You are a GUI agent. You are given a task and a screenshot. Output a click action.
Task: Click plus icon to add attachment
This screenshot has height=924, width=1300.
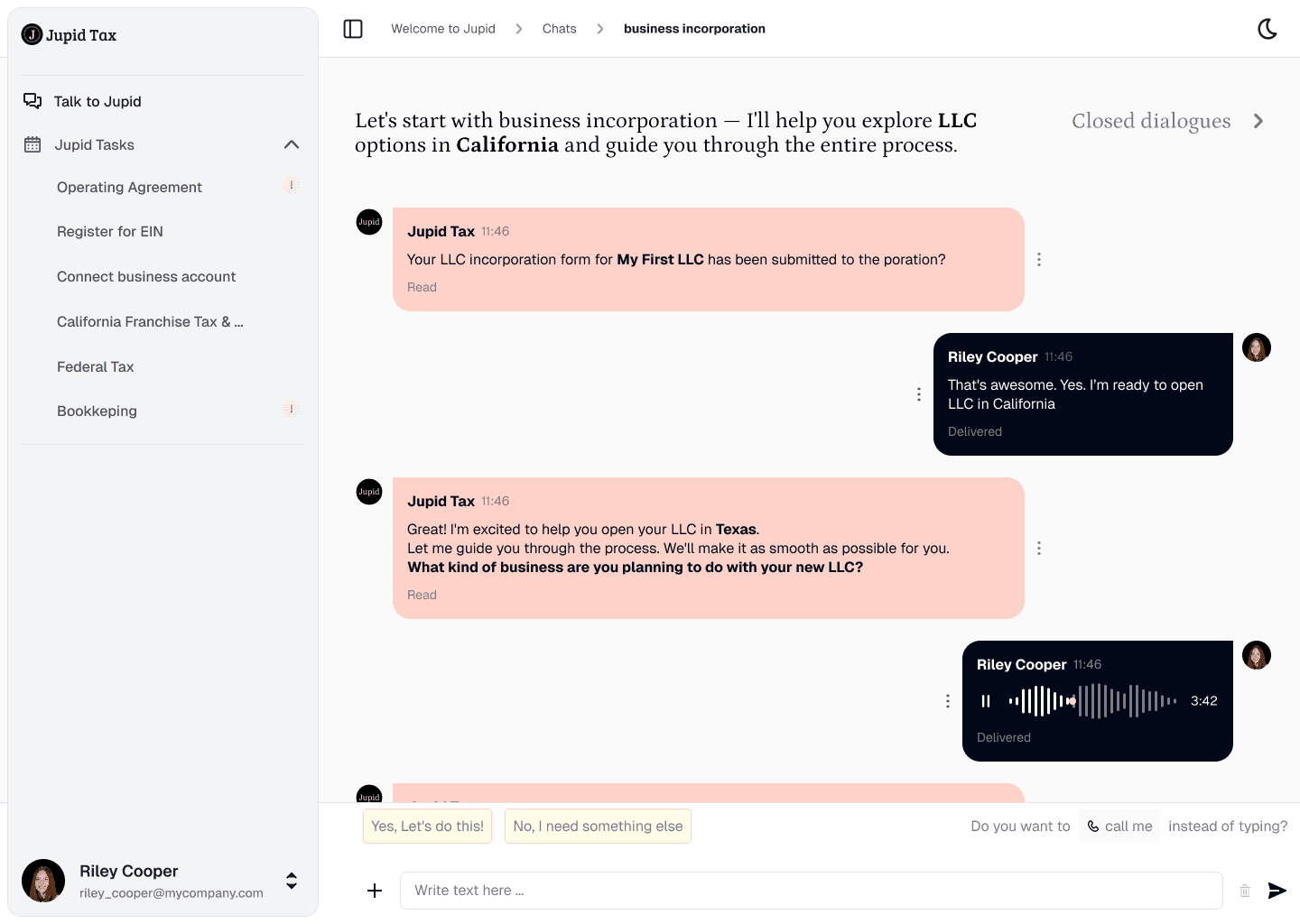[375, 891]
